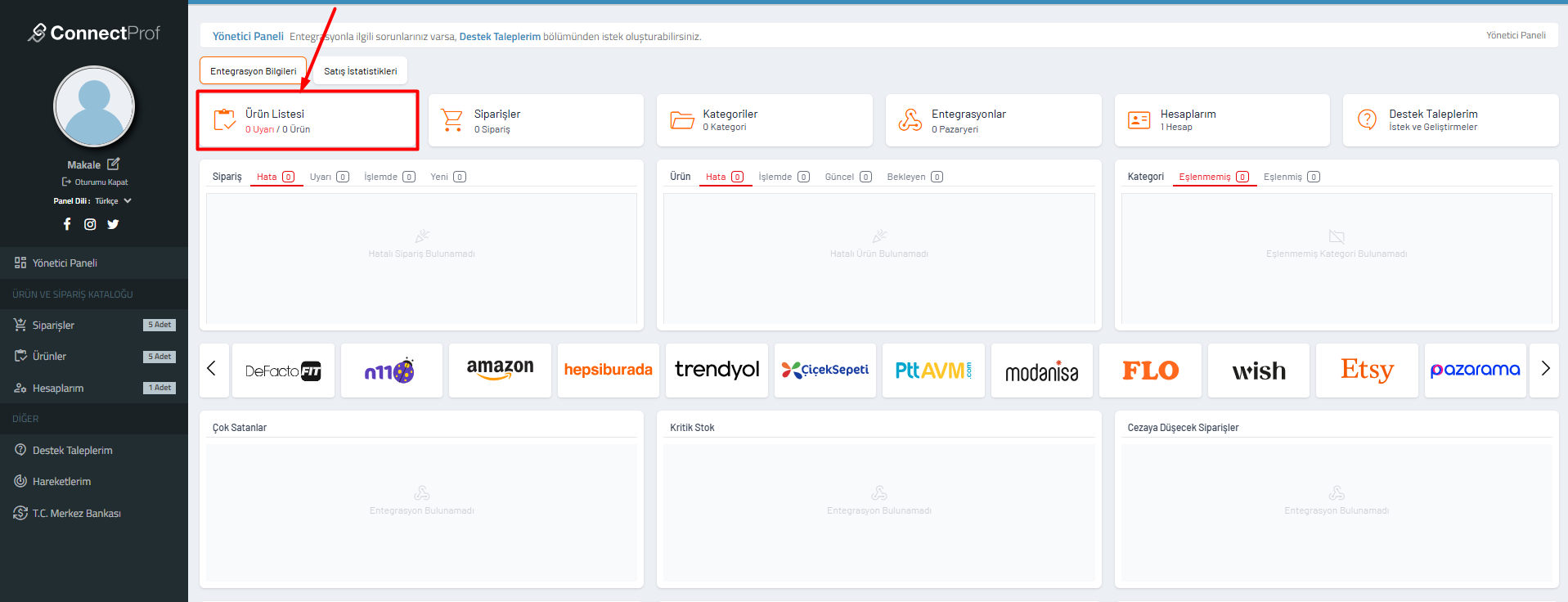The width and height of the screenshot is (1568, 602).
Task: Select the pazarama marketplace logo
Action: (1476, 371)
